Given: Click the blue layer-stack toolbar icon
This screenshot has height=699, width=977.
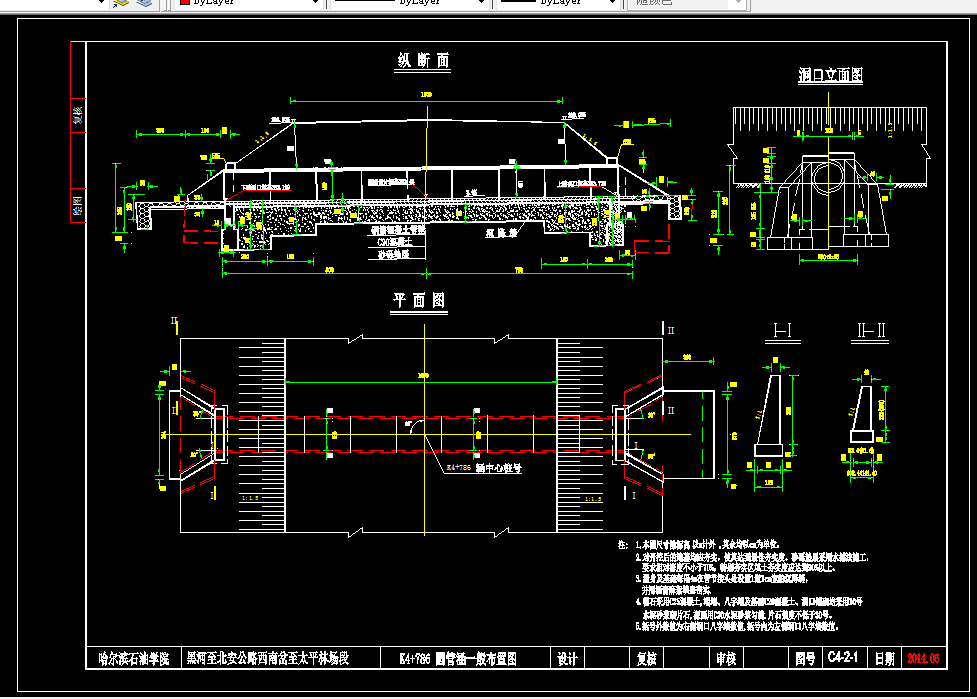Looking at the screenshot, I should click(145, 2).
